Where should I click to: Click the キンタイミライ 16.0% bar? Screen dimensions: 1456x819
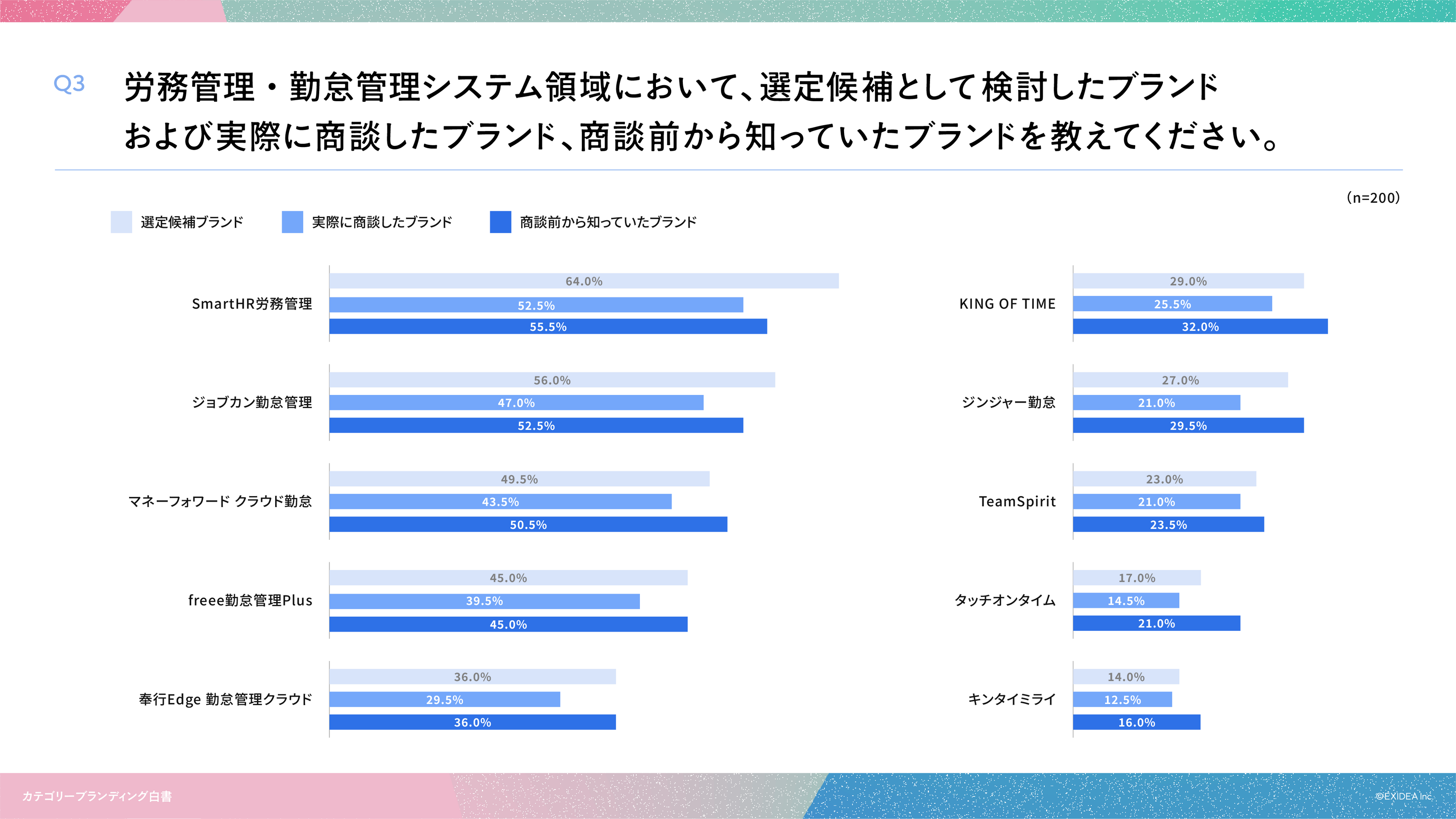[1136, 722]
